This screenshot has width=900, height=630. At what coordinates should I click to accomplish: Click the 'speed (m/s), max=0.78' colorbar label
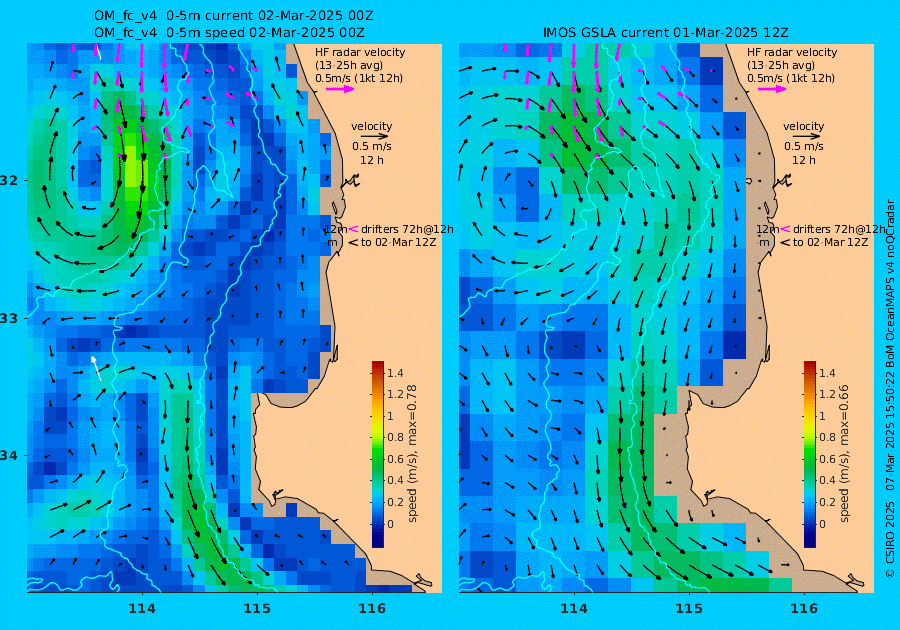coord(412,453)
